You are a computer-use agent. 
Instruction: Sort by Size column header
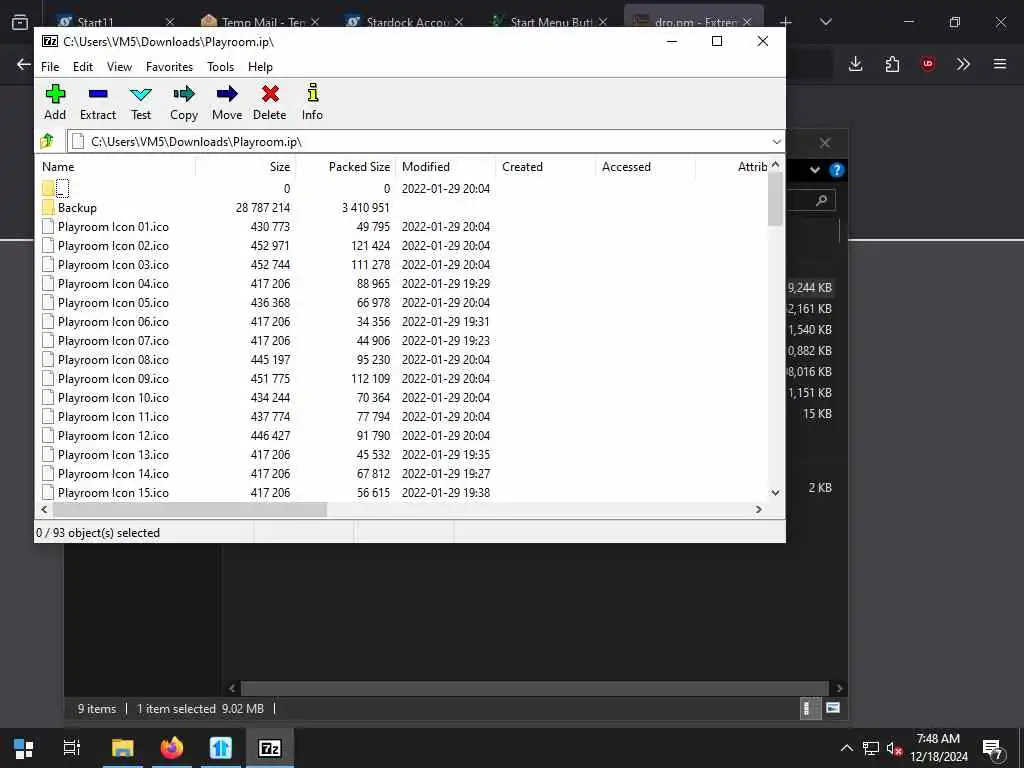[x=246, y=167]
